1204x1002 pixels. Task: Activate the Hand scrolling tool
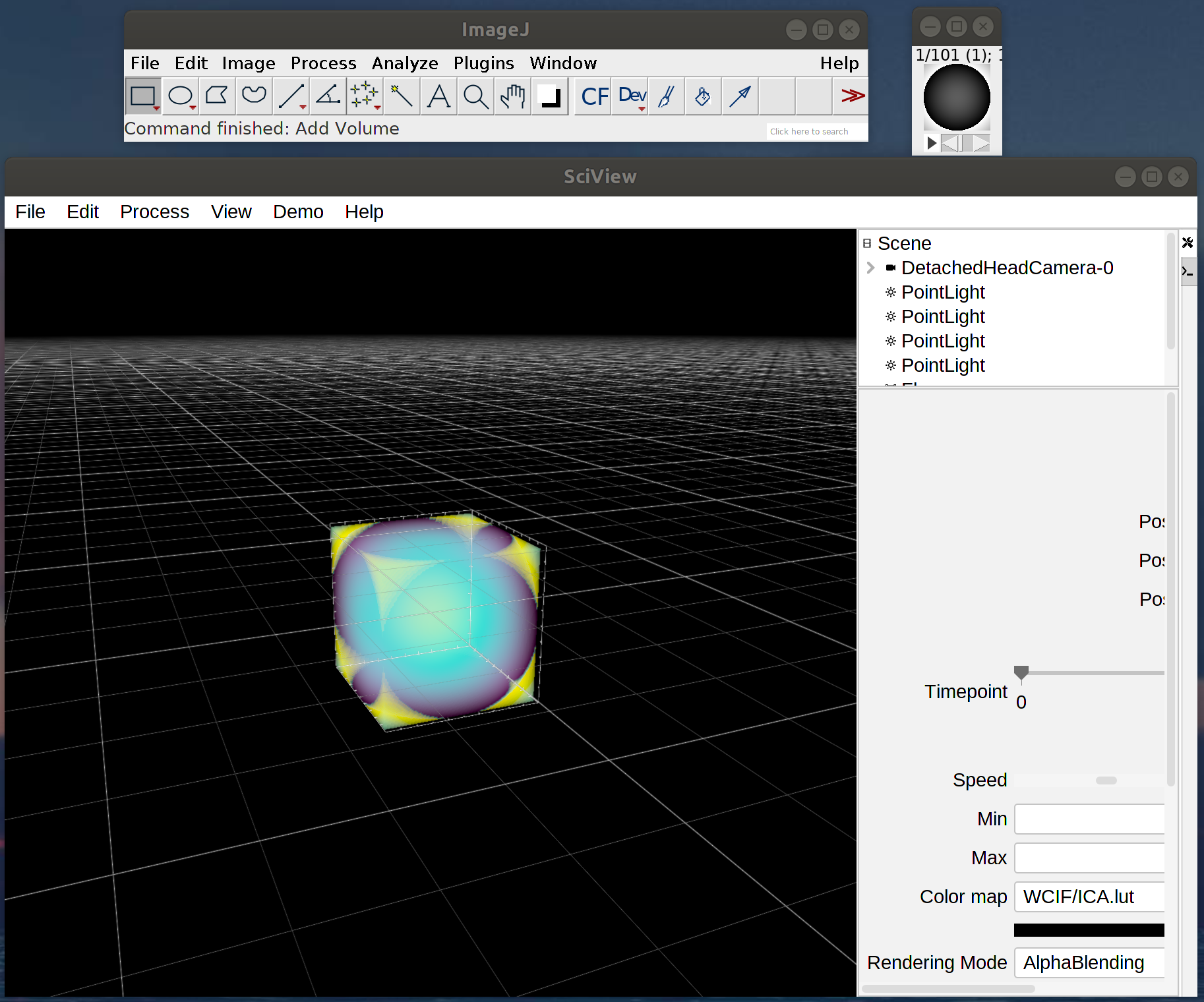point(512,96)
